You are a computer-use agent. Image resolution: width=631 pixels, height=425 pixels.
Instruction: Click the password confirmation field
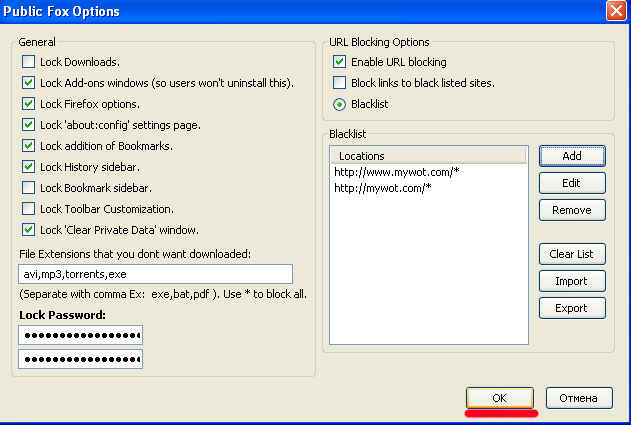[x=80, y=359]
